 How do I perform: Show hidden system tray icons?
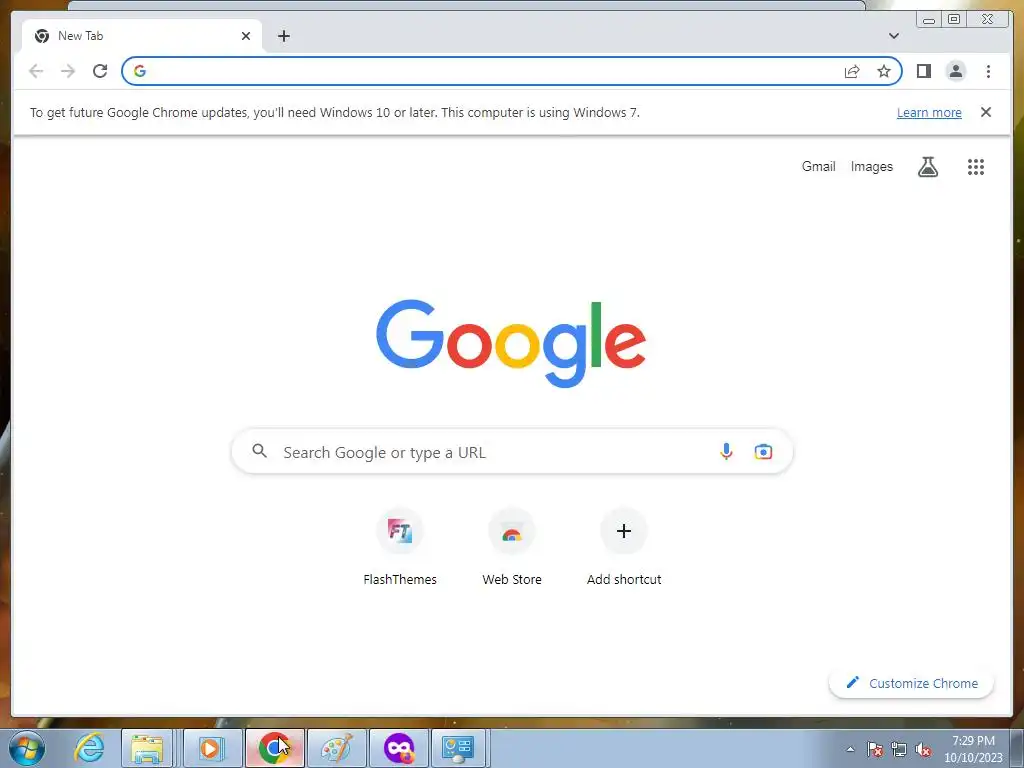pos(850,749)
